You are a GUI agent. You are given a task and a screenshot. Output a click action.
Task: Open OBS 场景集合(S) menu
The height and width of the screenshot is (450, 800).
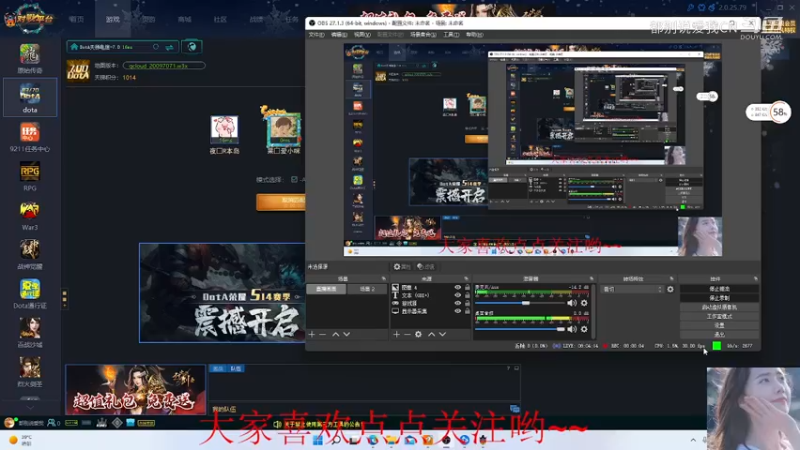pos(423,35)
